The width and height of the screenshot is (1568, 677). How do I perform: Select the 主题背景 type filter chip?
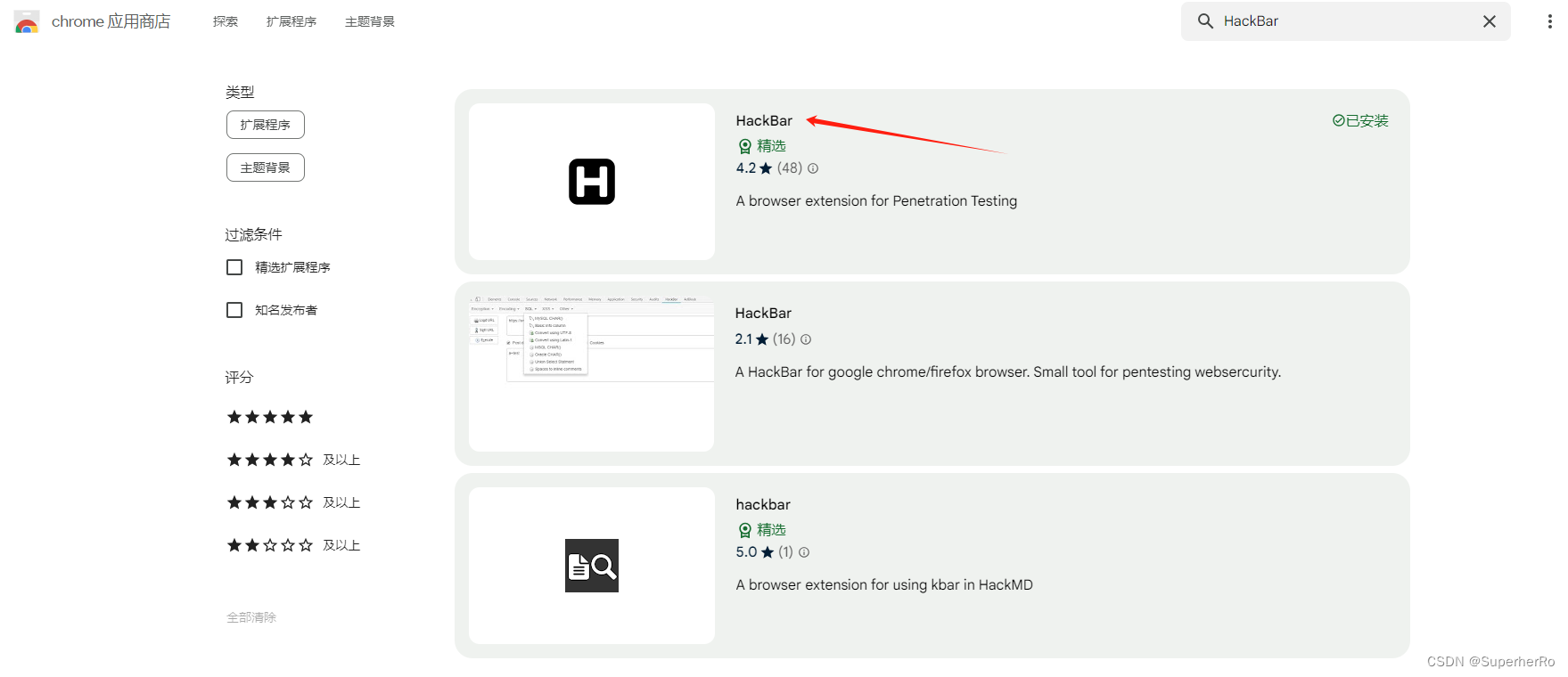266,167
